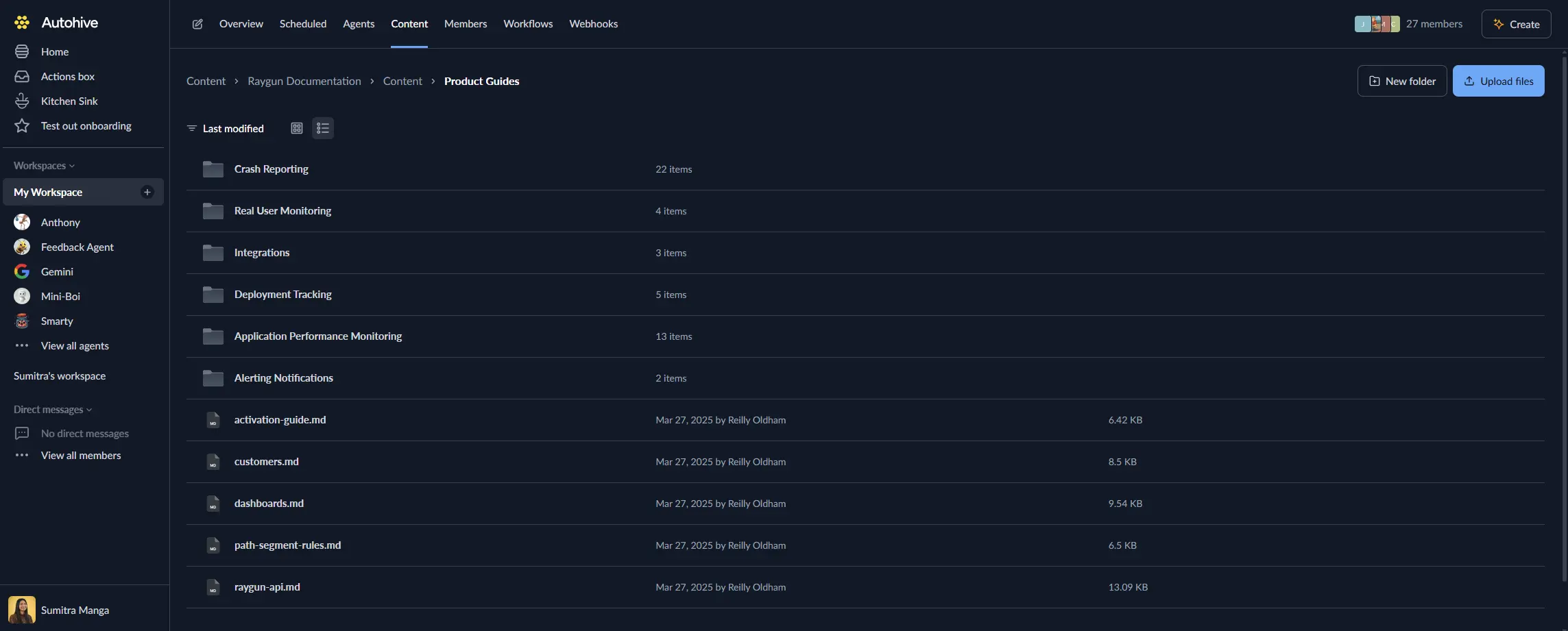The image size is (1568, 631).
Task: Click the vertical scrollbar on the right
Action: pyautogui.click(x=1564, y=319)
